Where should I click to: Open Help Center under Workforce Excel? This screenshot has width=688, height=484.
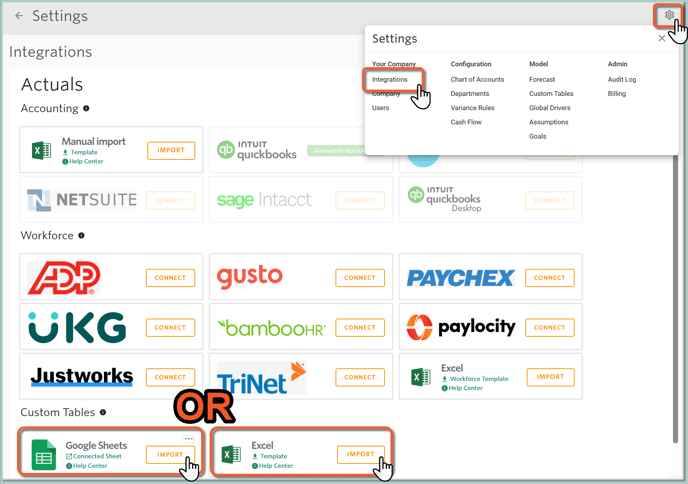[462, 388]
